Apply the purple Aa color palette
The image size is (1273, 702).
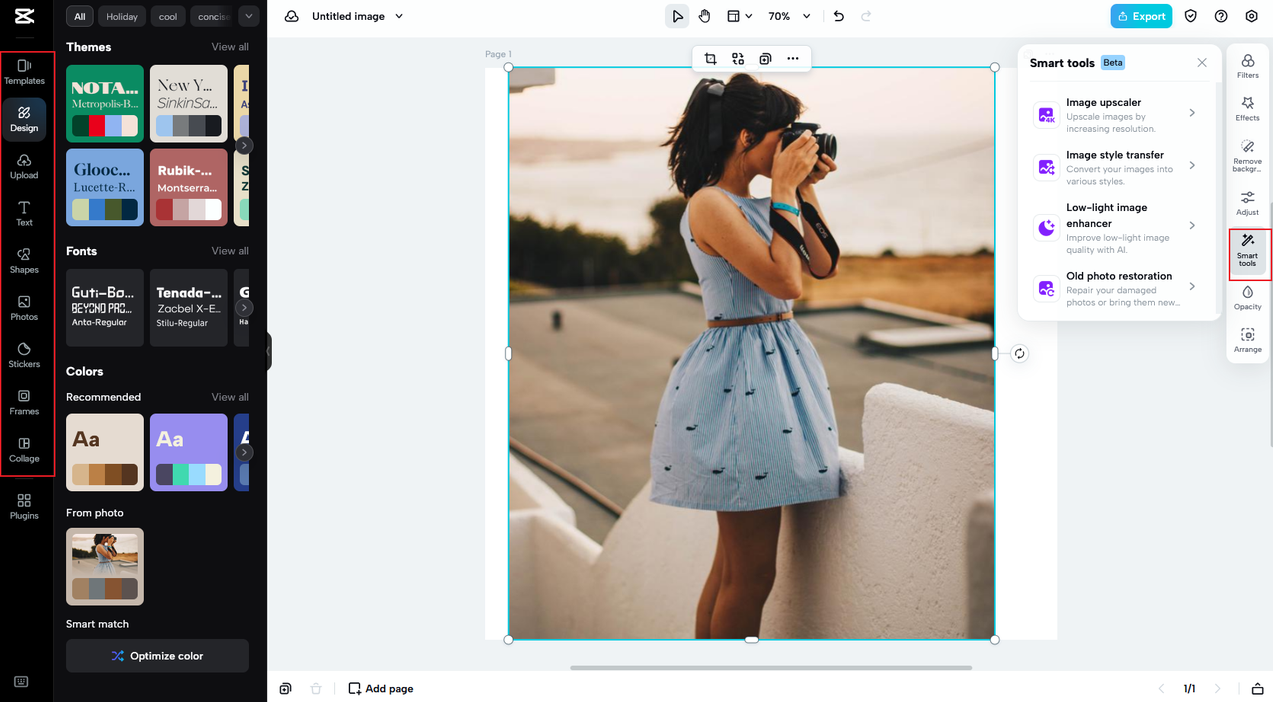pos(189,452)
